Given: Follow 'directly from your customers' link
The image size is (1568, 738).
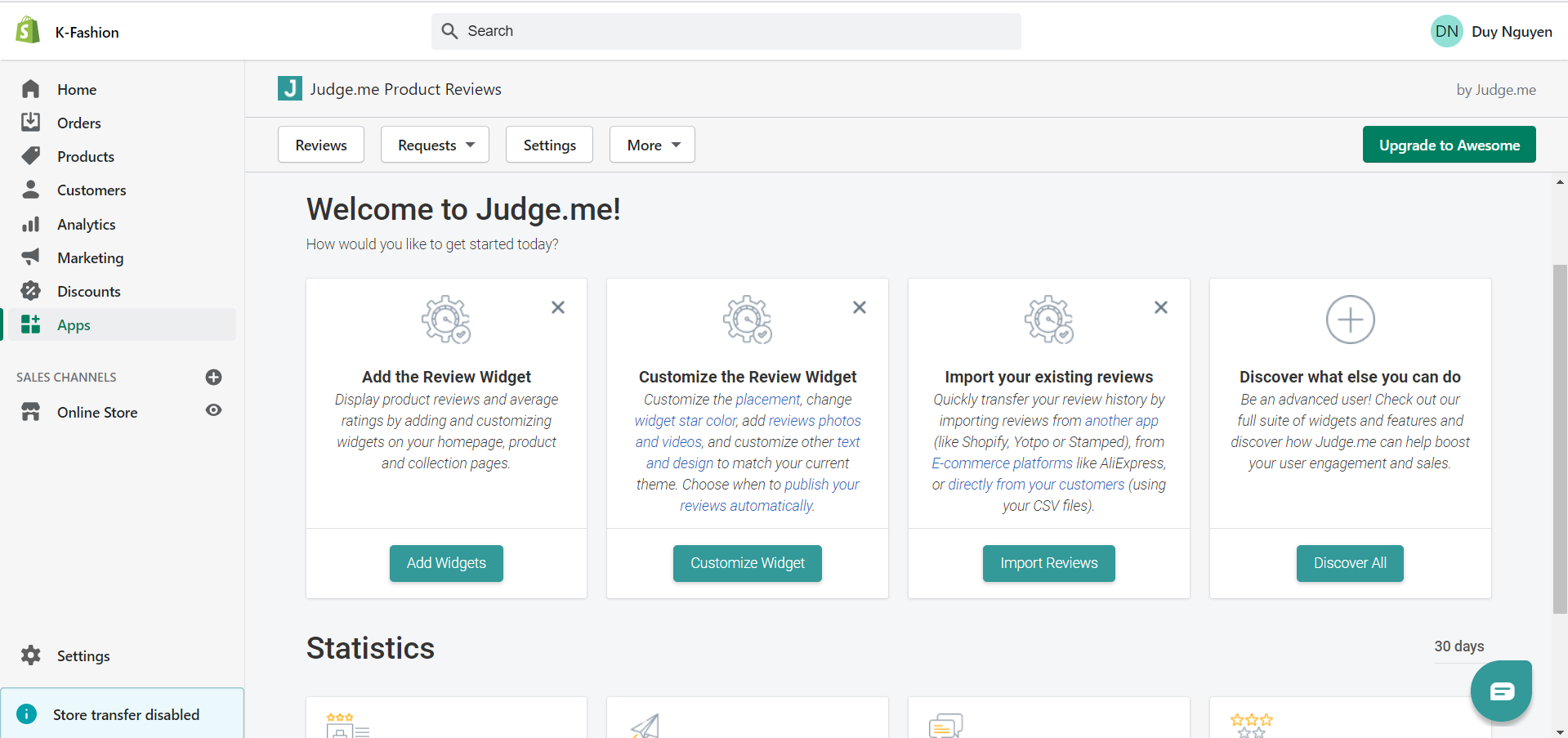Looking at the screenshot, I should click(1036, 485).
